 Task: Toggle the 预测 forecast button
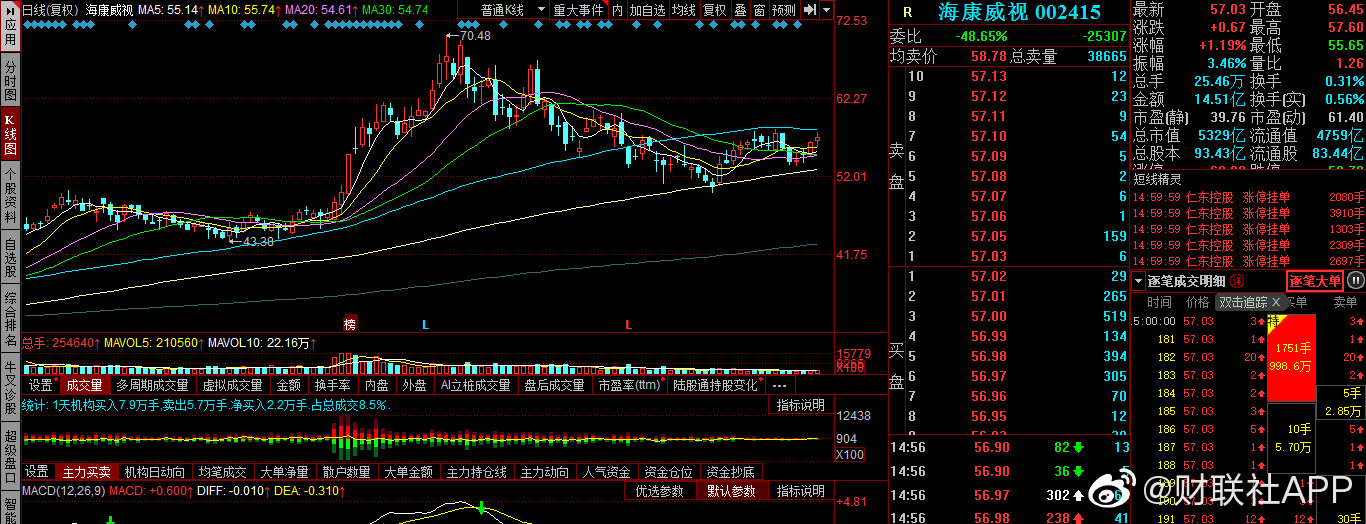pos(785,9)
